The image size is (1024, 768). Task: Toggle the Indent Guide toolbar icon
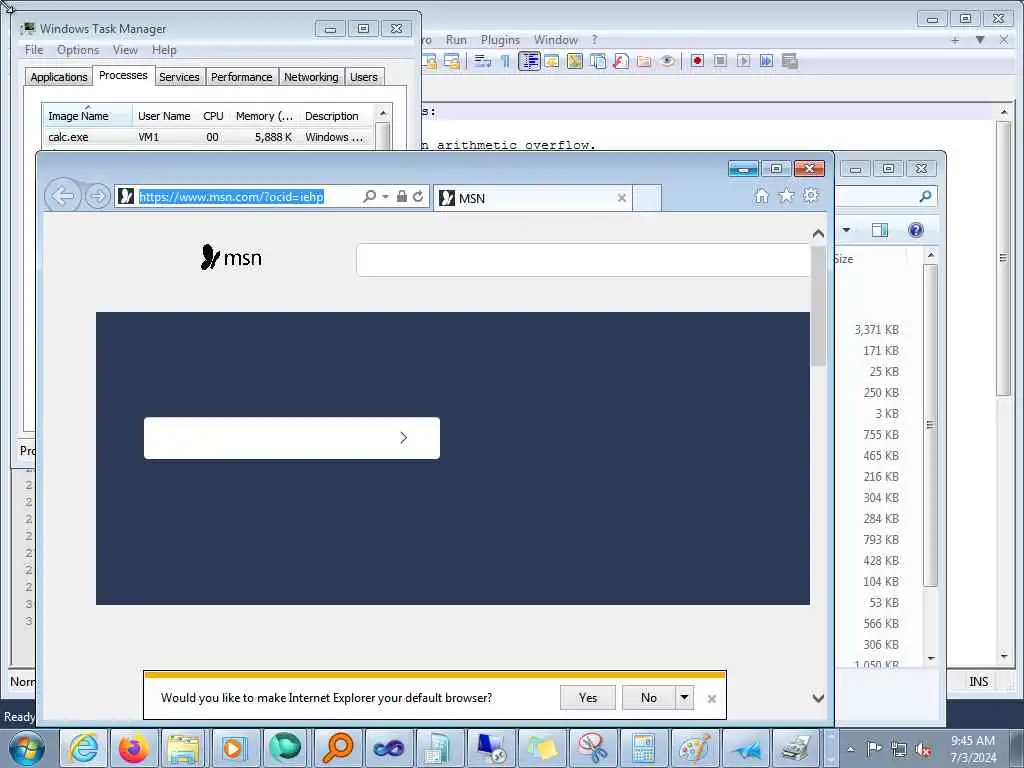pyautogui.click(x=529, y=61)
